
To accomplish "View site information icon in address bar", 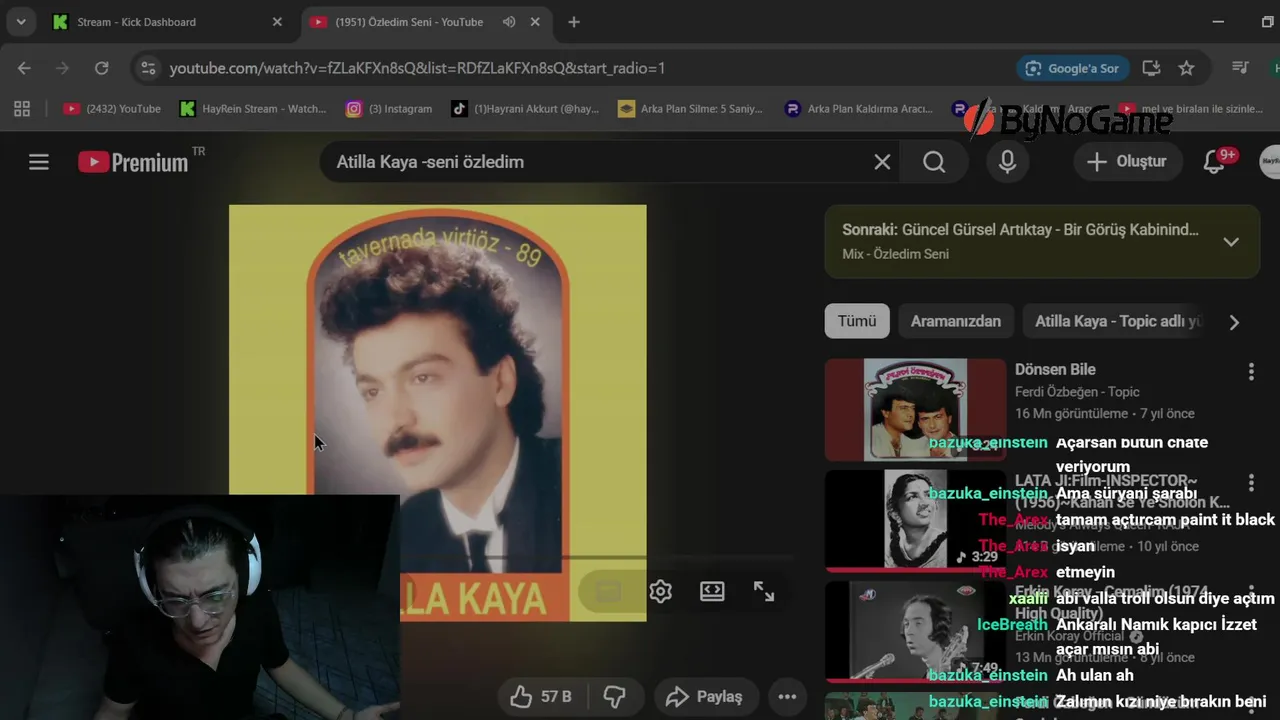I will 149,68.
